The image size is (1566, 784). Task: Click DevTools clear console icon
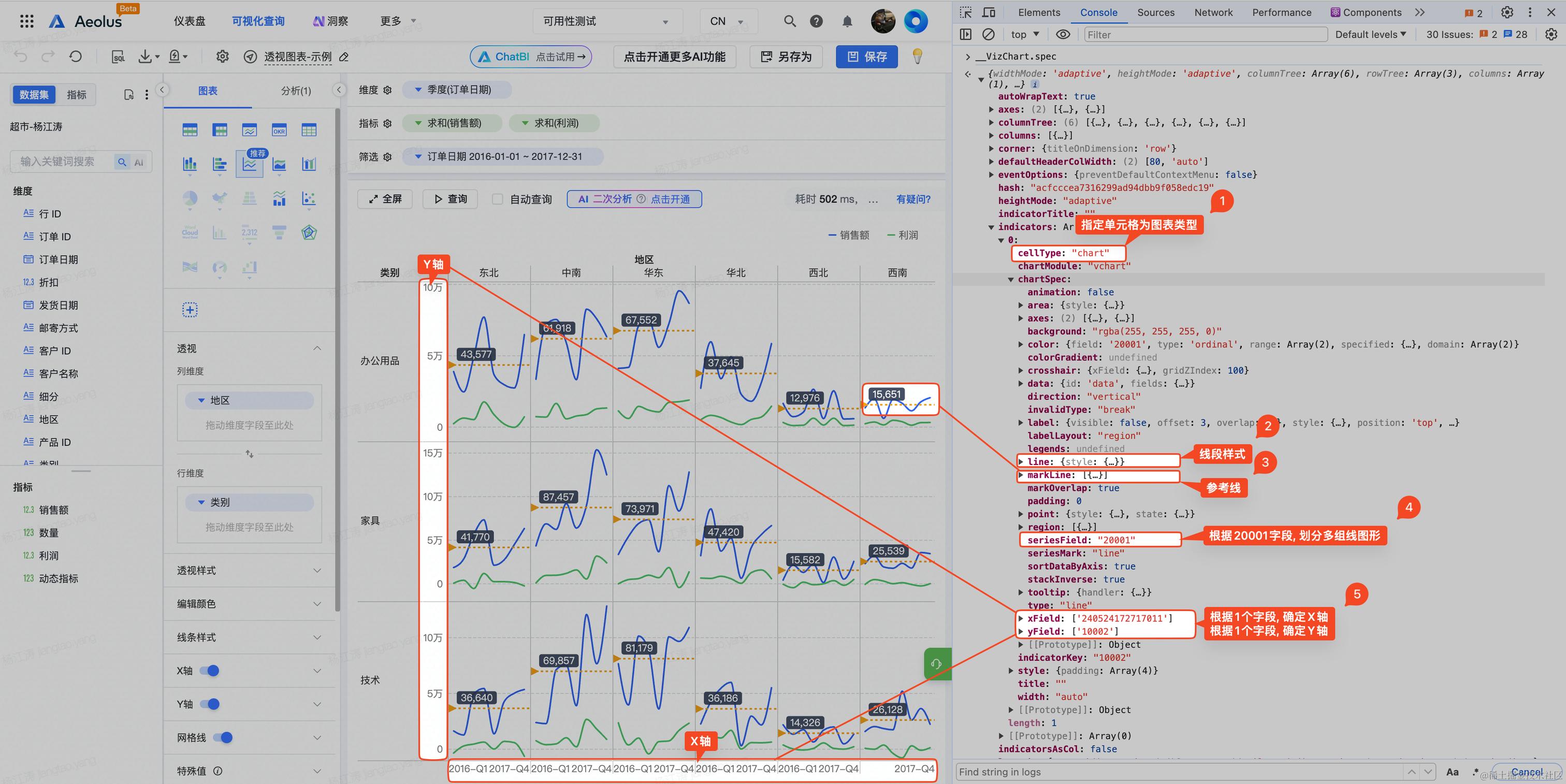click(989, 35)
